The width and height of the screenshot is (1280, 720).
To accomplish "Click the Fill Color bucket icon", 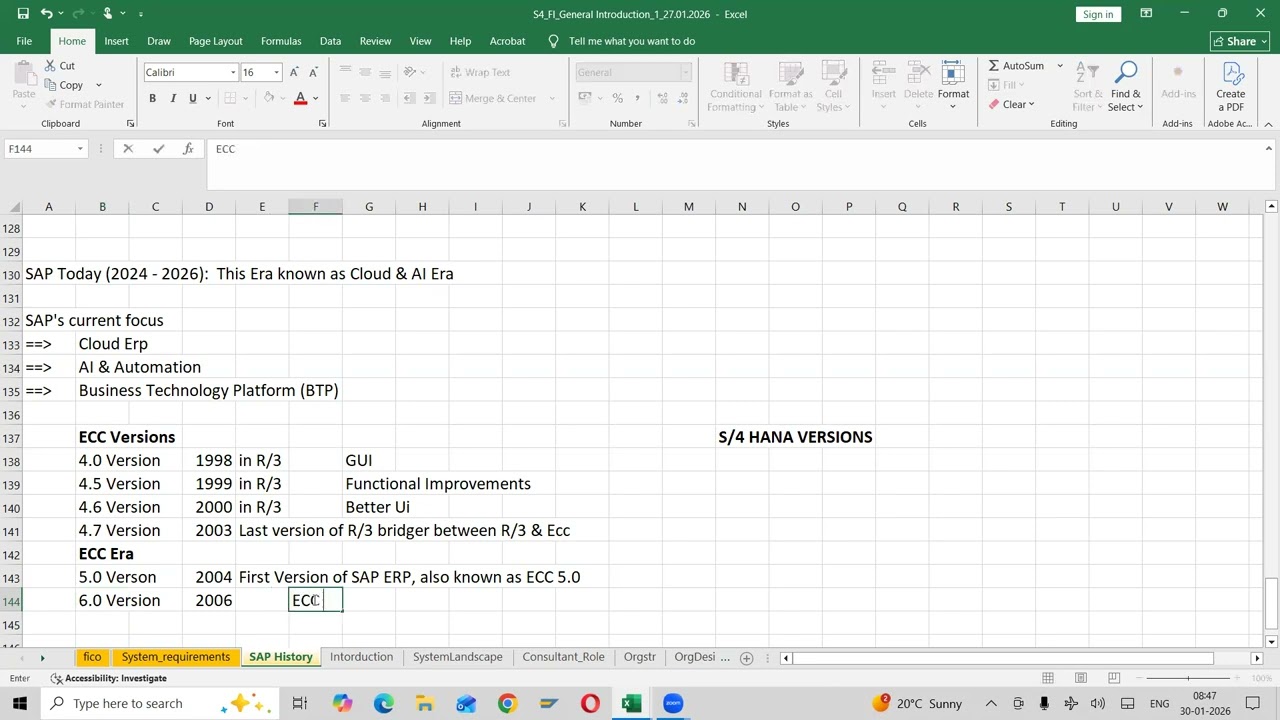I will pyautogui.click(x=268, y=98).
